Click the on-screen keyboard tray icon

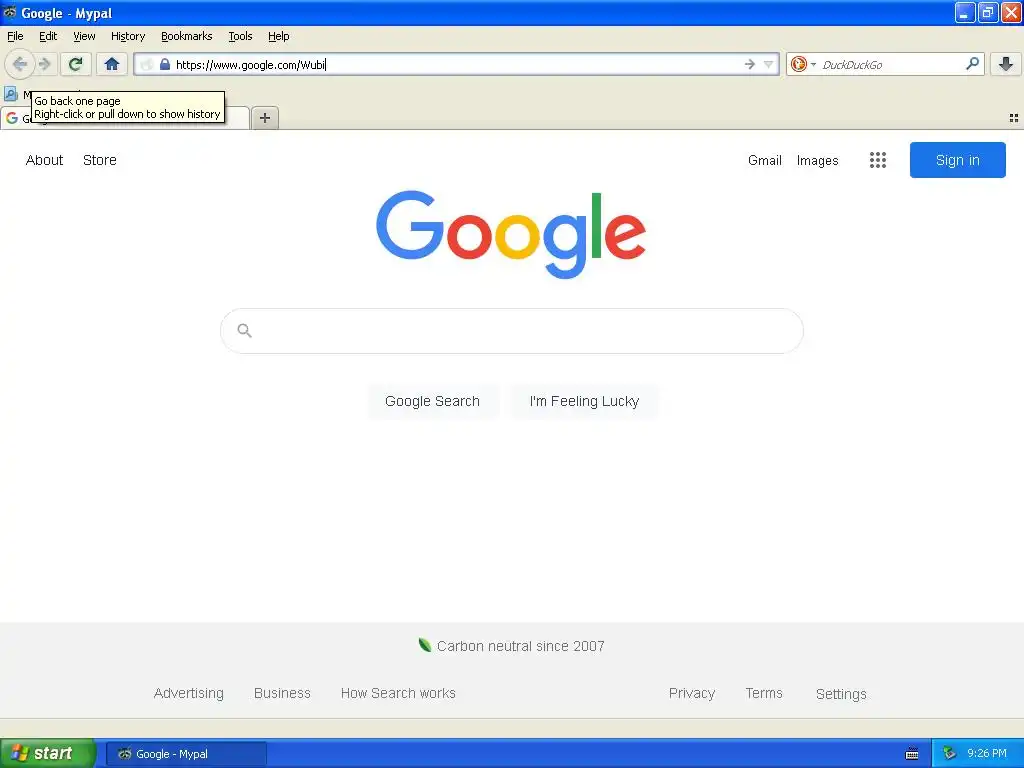tap(912, 754)
